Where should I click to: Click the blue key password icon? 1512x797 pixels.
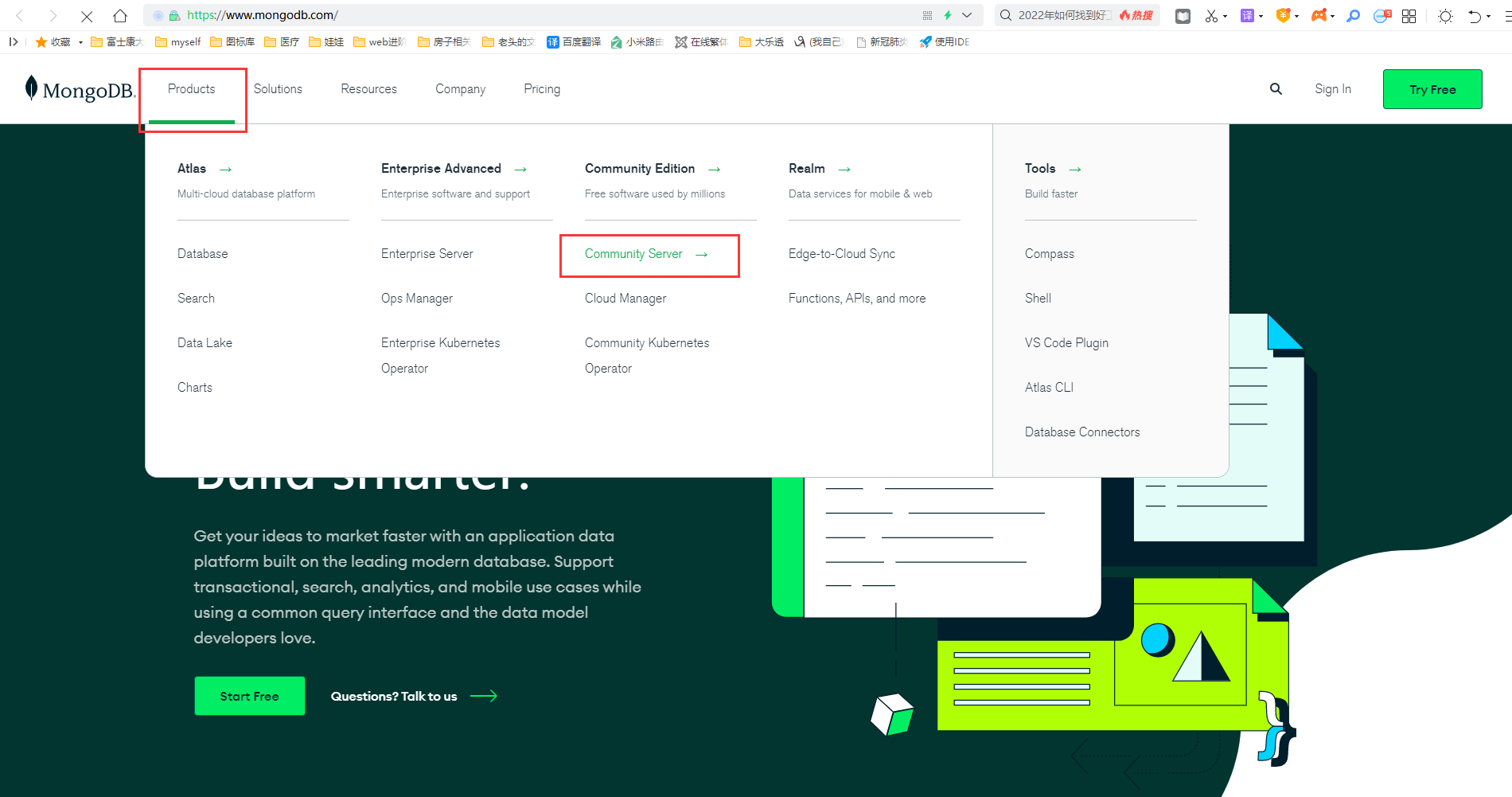tap(1353, 16)
